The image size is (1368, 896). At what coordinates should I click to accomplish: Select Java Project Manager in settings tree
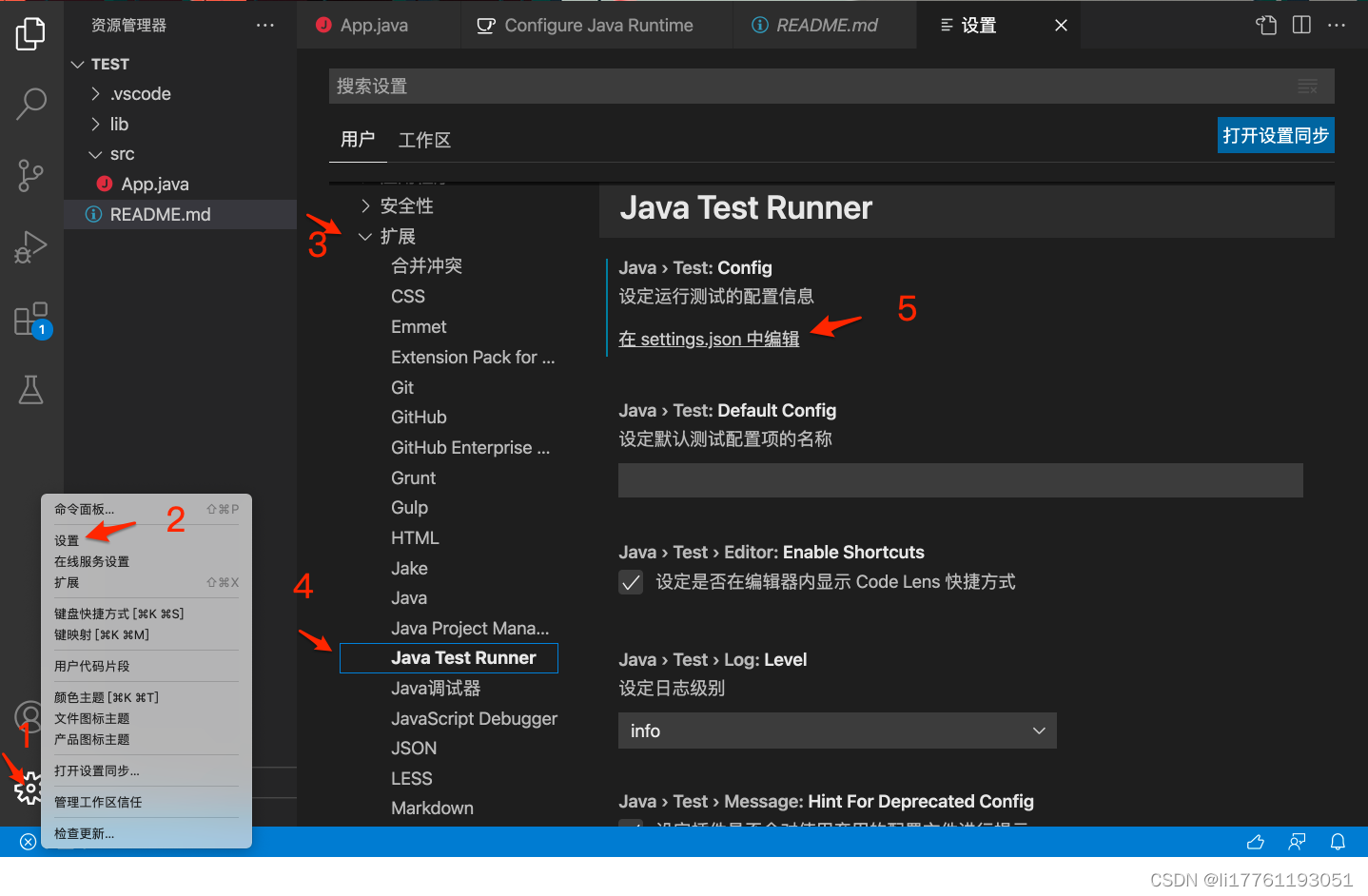point(470,628)
